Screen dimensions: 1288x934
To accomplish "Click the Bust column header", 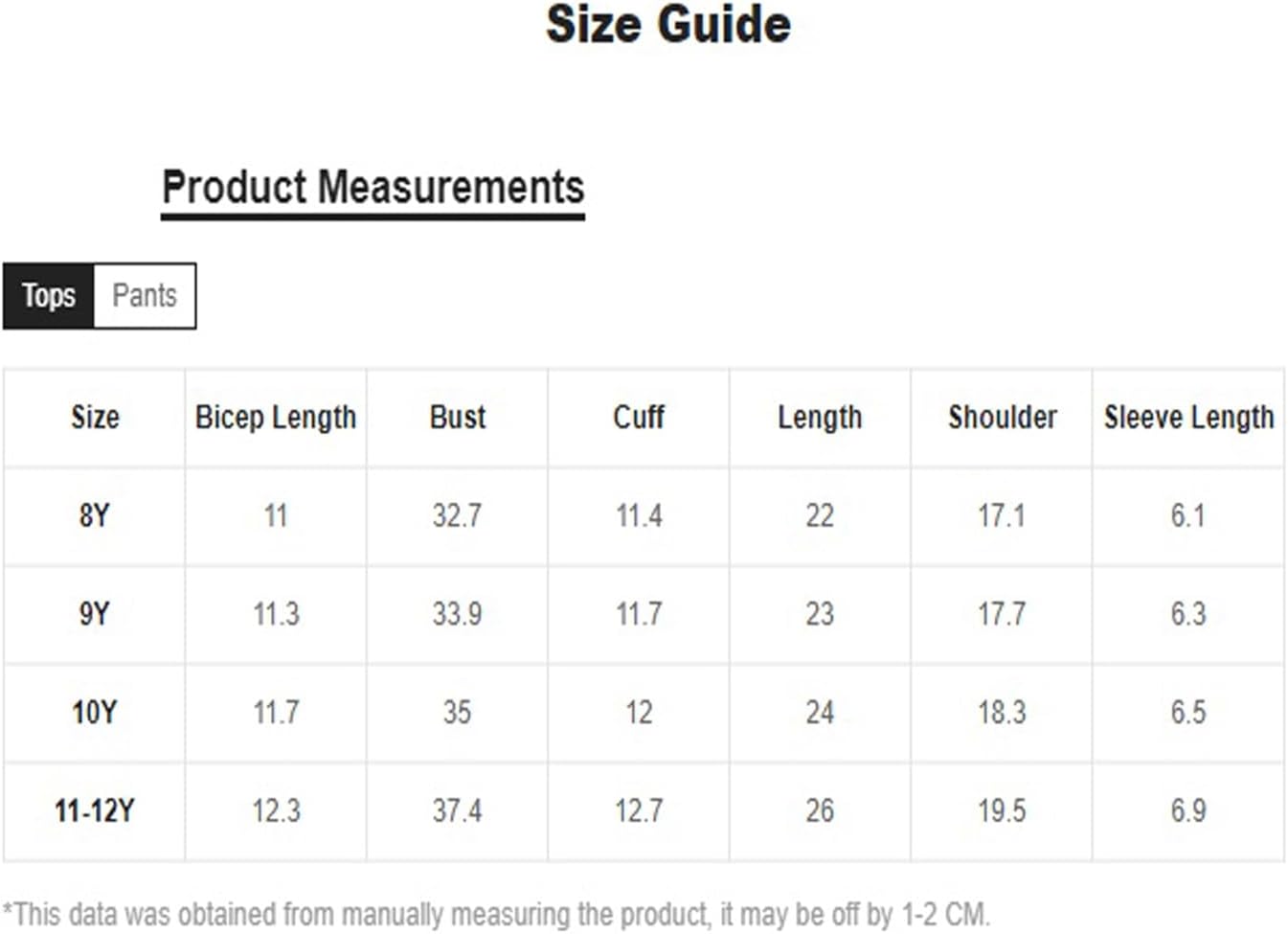I will coord(458,418).
